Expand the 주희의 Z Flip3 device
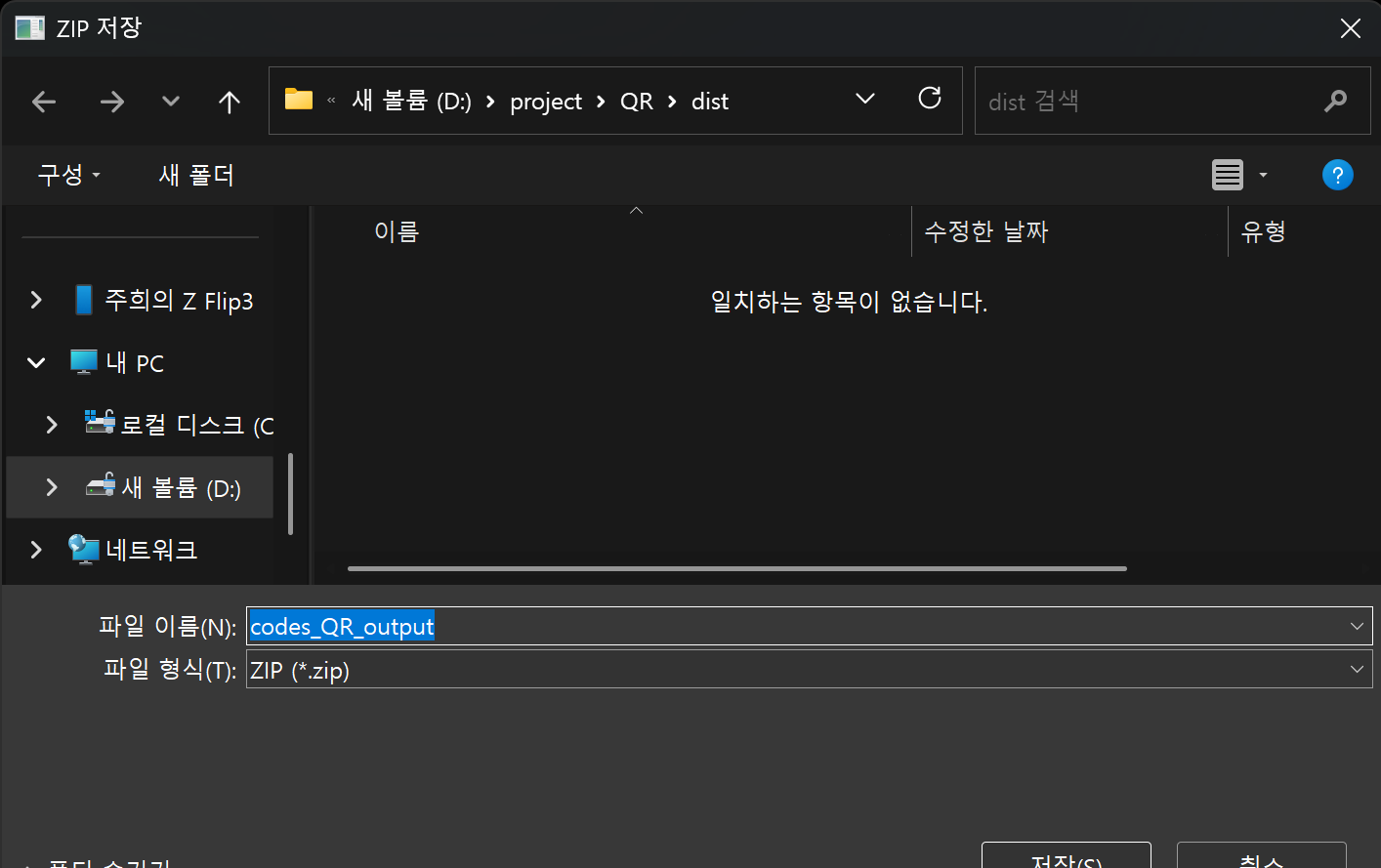Image resolution: width=1381 pixels, height=868 pixels. pyautogui.click(x=36, y=300)
